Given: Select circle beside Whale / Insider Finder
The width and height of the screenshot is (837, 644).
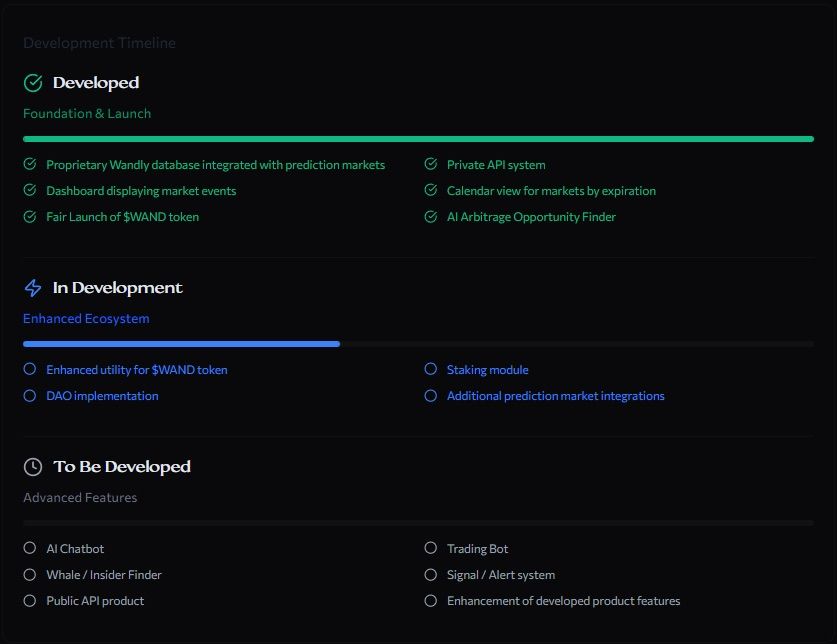Looking at the screenshot, I should [30, 575].
